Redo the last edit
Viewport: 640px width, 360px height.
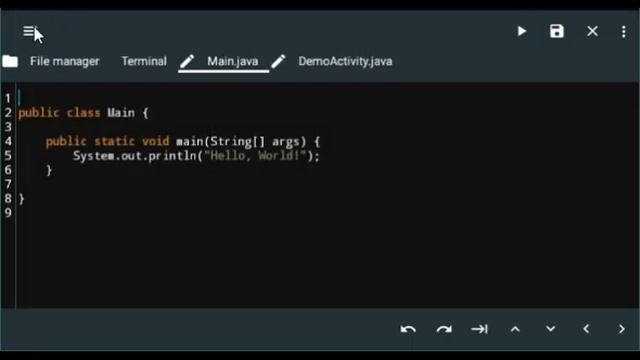(x=444, y=329)
